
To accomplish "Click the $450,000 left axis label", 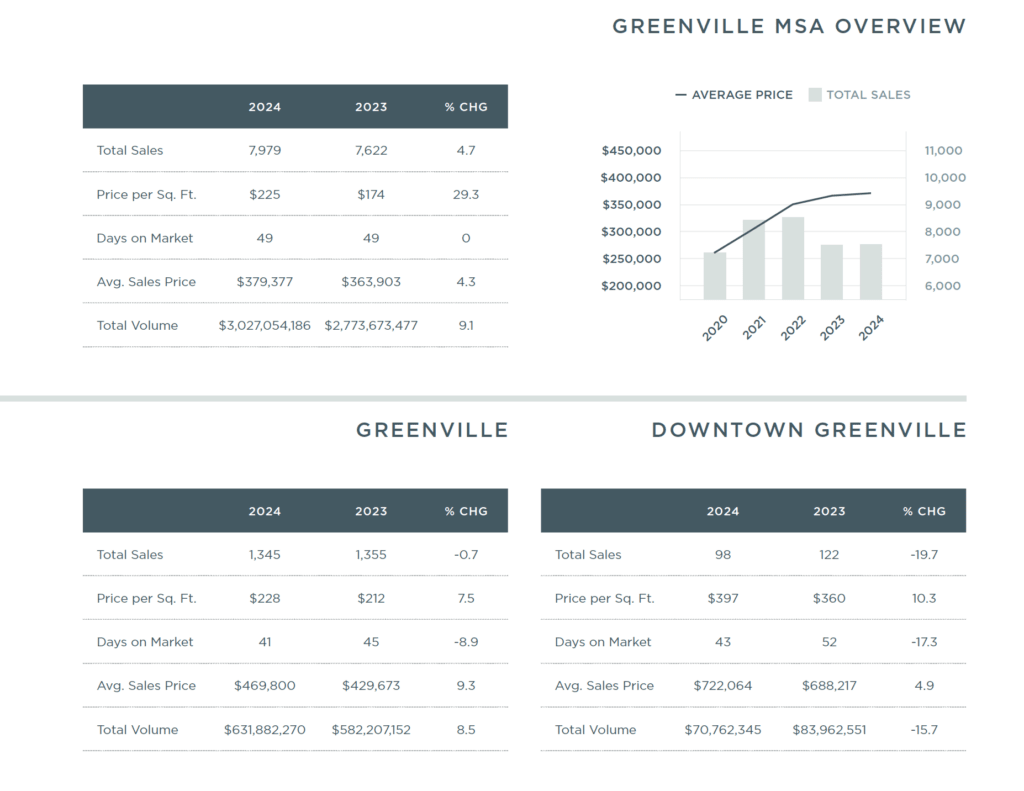I will point(631,151).
